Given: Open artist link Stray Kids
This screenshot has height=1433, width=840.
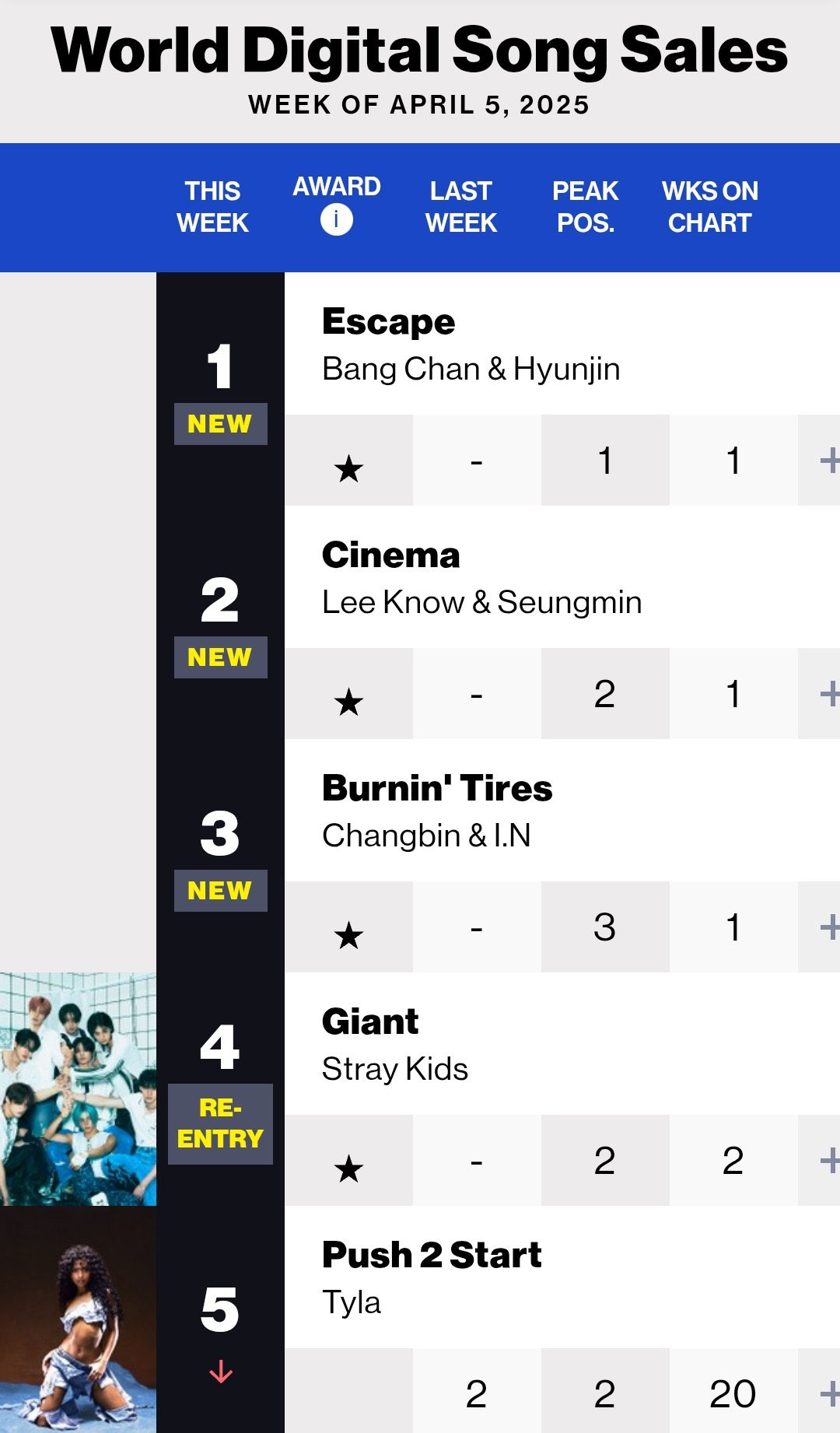Looking at the screenshot, I should [395, 1069].
